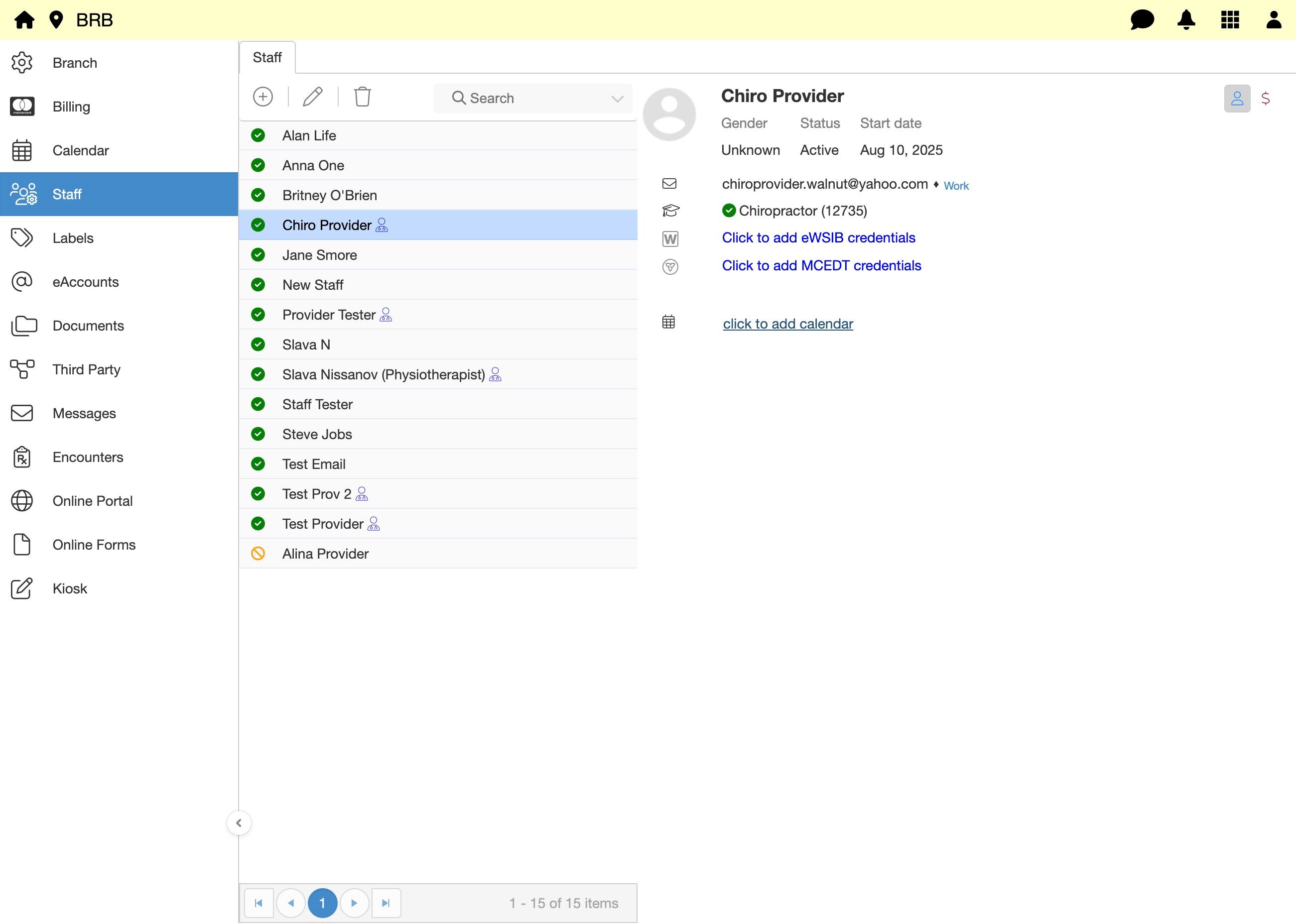1296x924 pixels.
Task: Open Billing in the sidebar menu
Action: click(71, 107)
